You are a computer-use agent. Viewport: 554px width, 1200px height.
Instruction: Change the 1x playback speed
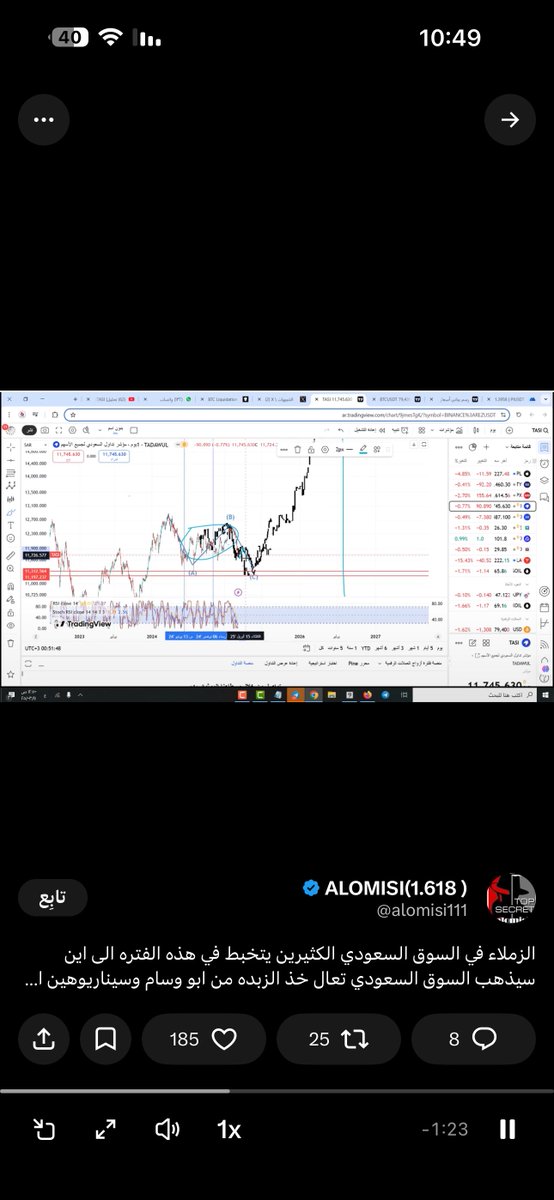pos(229,1130)
